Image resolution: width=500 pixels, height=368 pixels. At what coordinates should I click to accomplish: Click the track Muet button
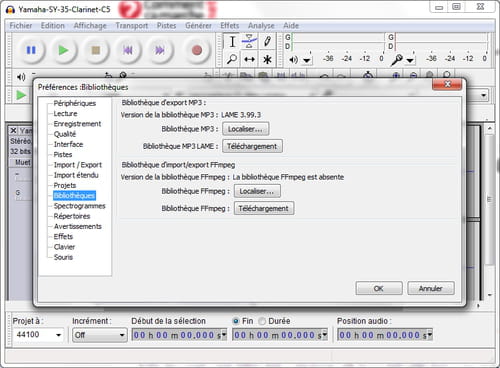(22, 162)
